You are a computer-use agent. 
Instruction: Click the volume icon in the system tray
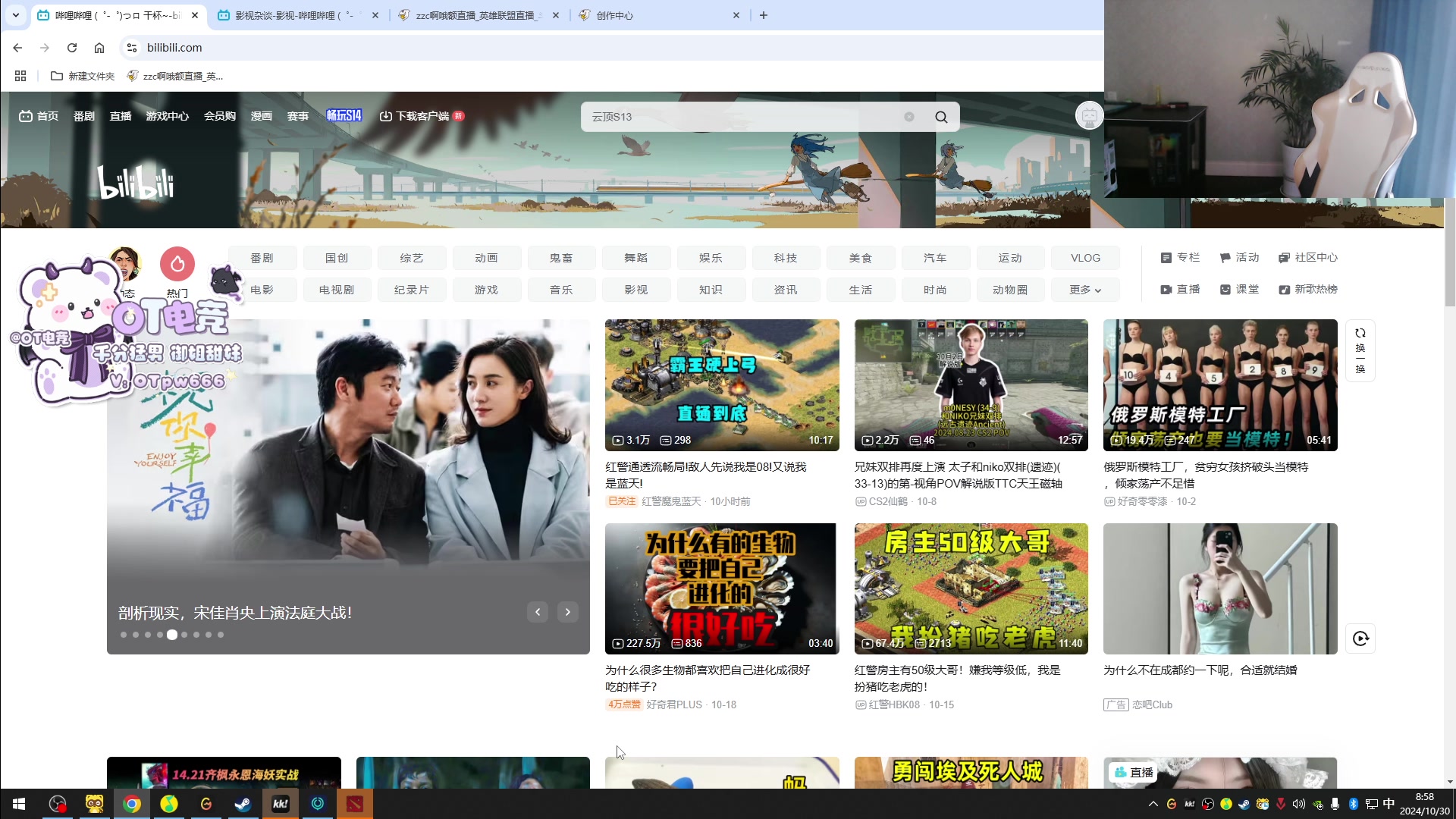coord(1298,804)
